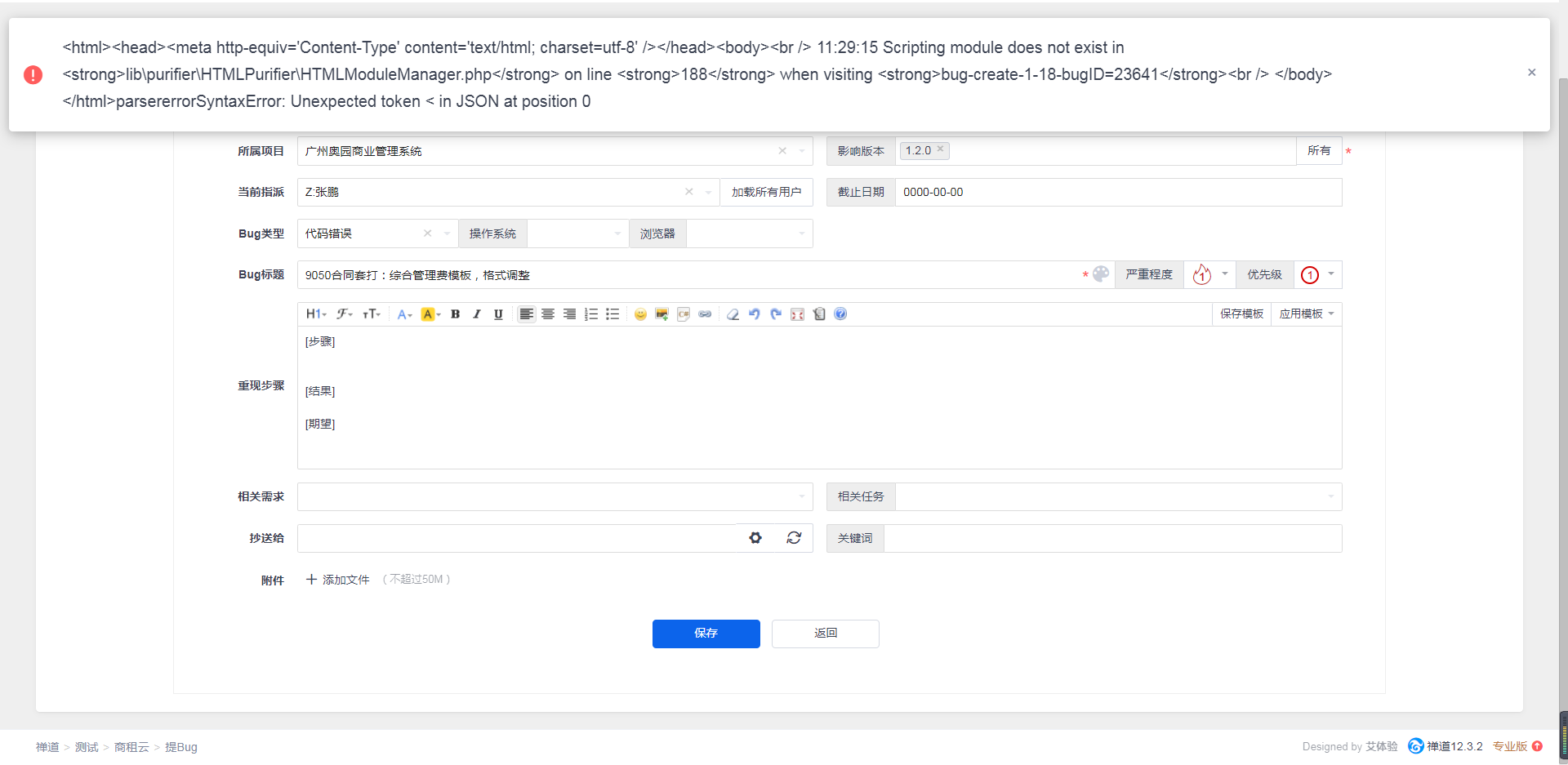The width and height of the screenshot is (1568, 765).
Task: Insert a bulleted list
Action: click(x=612, y=314)
